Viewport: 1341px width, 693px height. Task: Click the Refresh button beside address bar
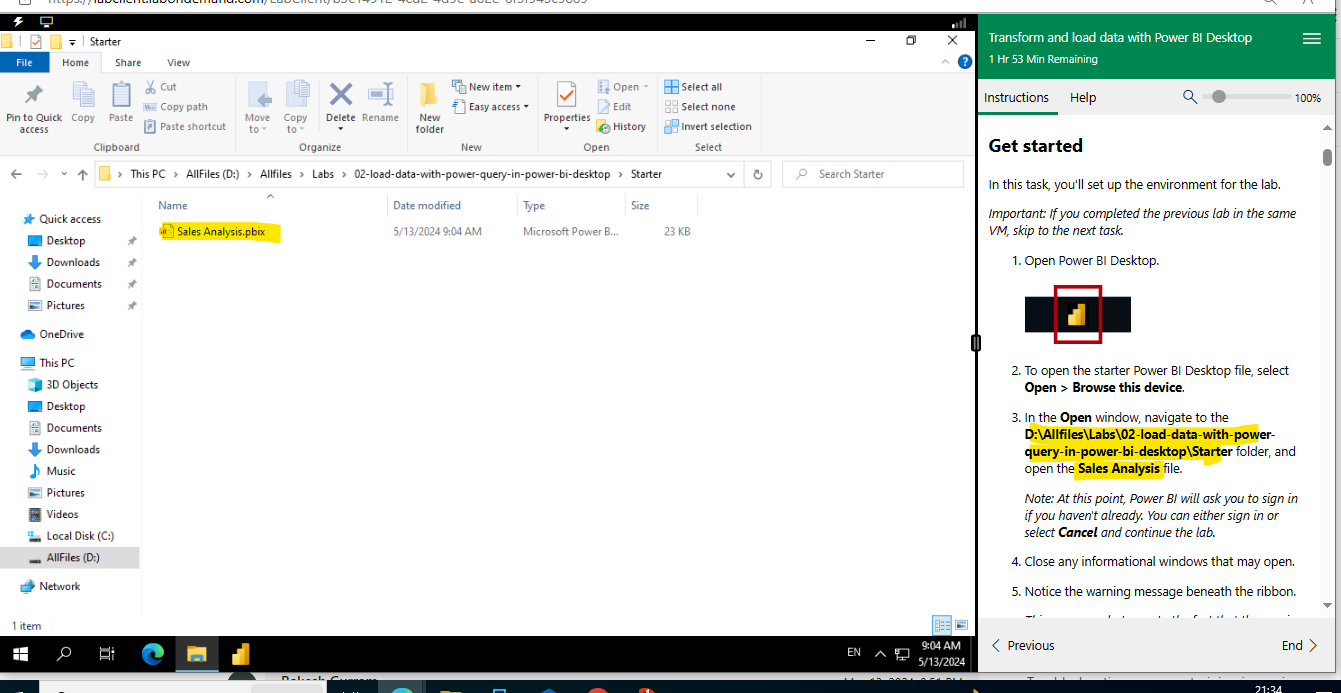point(758,174)
